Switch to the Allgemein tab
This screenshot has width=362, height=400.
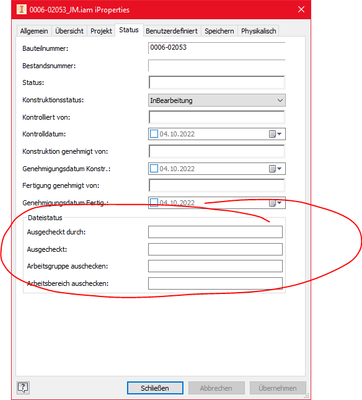click(x=34, y=31)
